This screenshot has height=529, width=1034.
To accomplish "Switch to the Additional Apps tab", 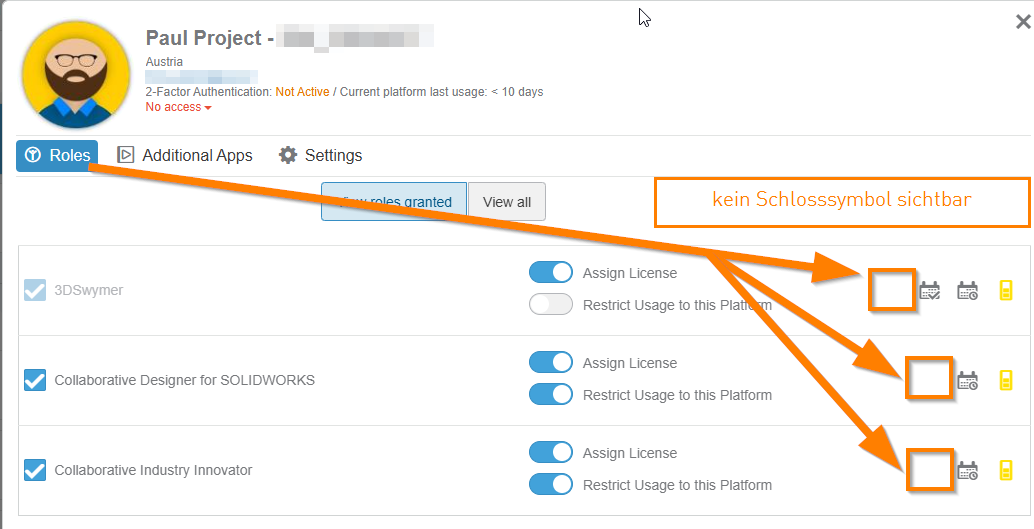I will pyautogui.click(x=185, y=155).
